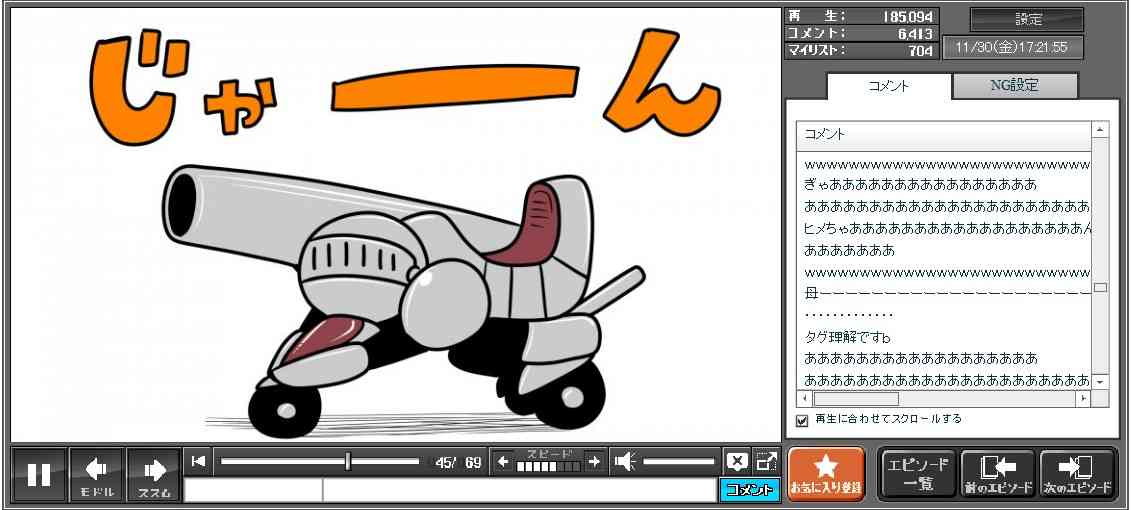Viewport: 1131px width, 510px height.
Task: Click the ススム forward arrow button
Action: 154,474
